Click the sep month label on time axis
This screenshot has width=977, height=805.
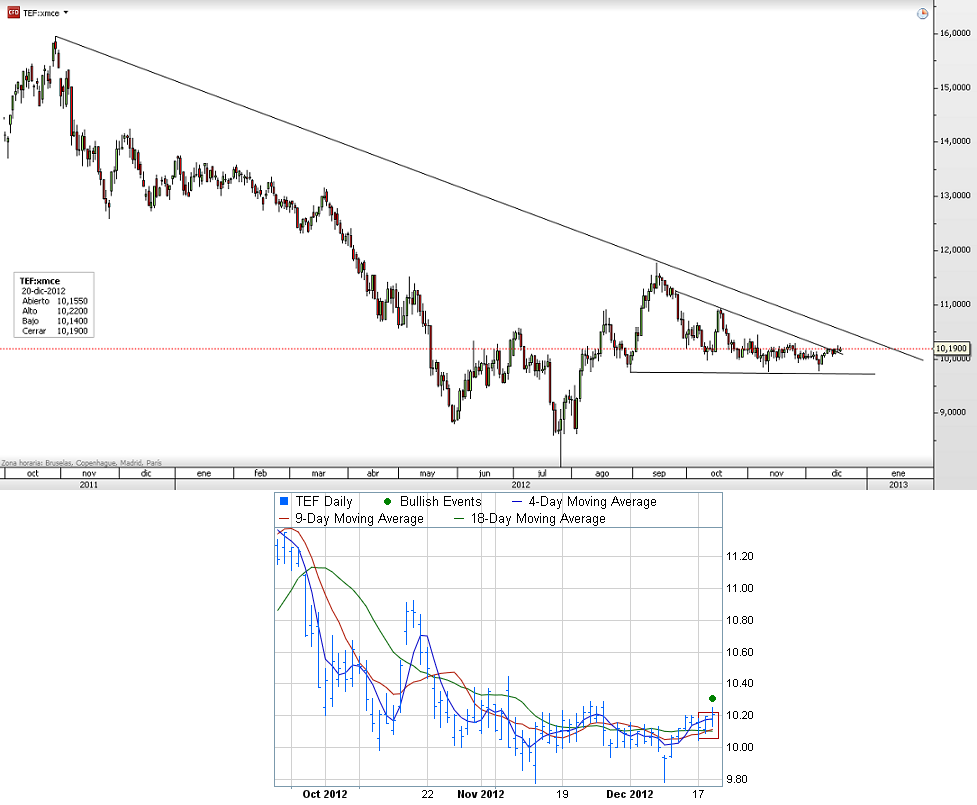click(x=659, y=474)
